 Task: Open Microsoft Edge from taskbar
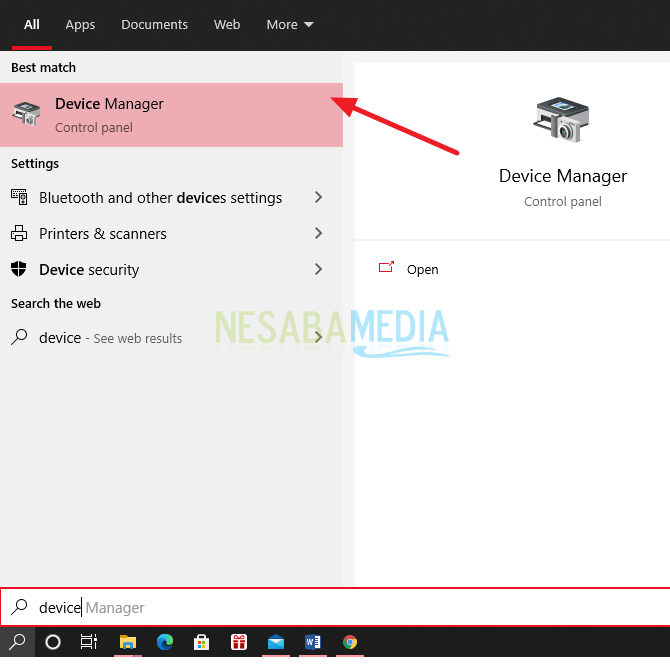coord(165,642)
